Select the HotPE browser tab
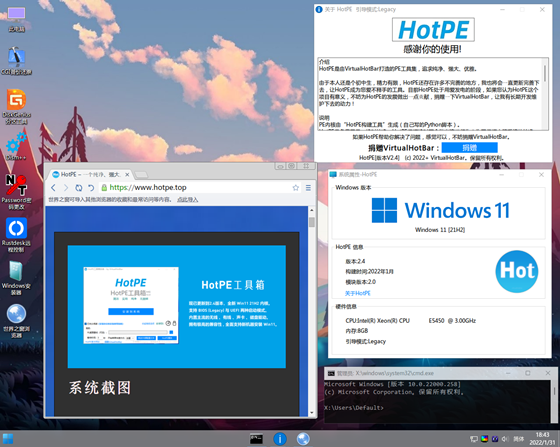 point(89,175)
